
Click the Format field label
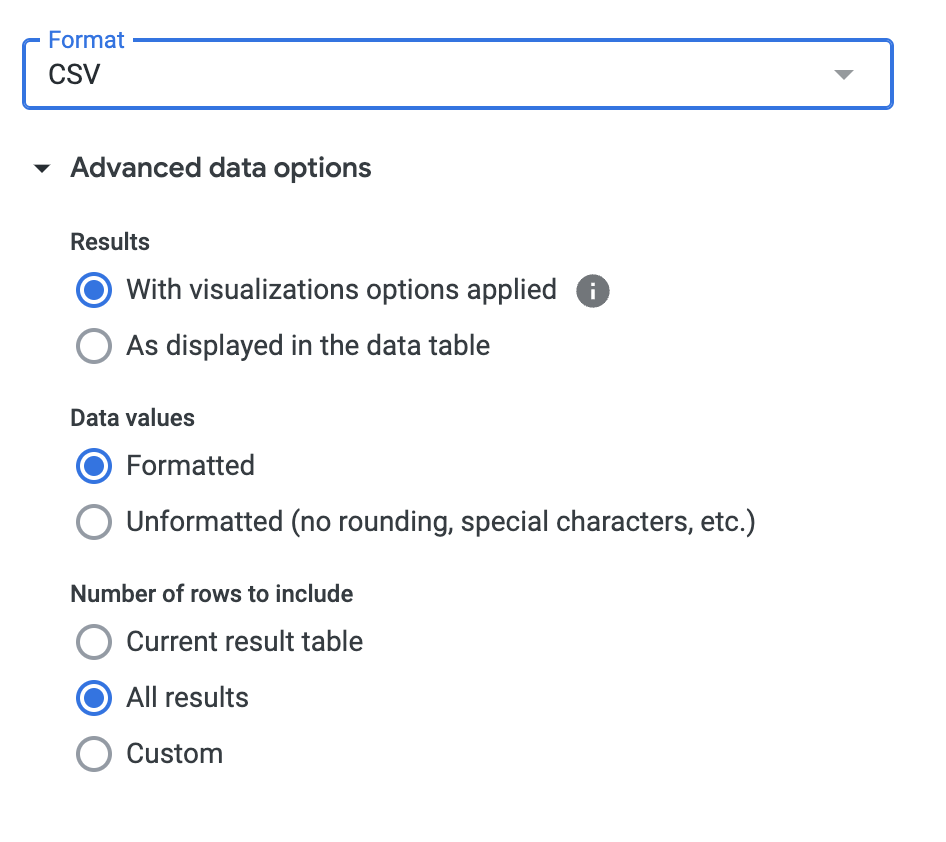(87, 40)
